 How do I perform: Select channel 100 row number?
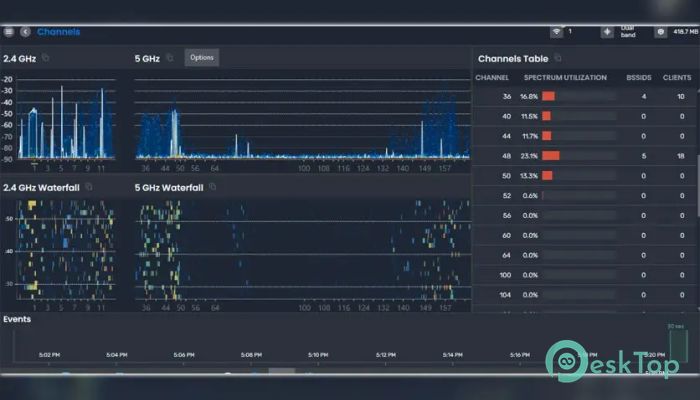(505, 275)
